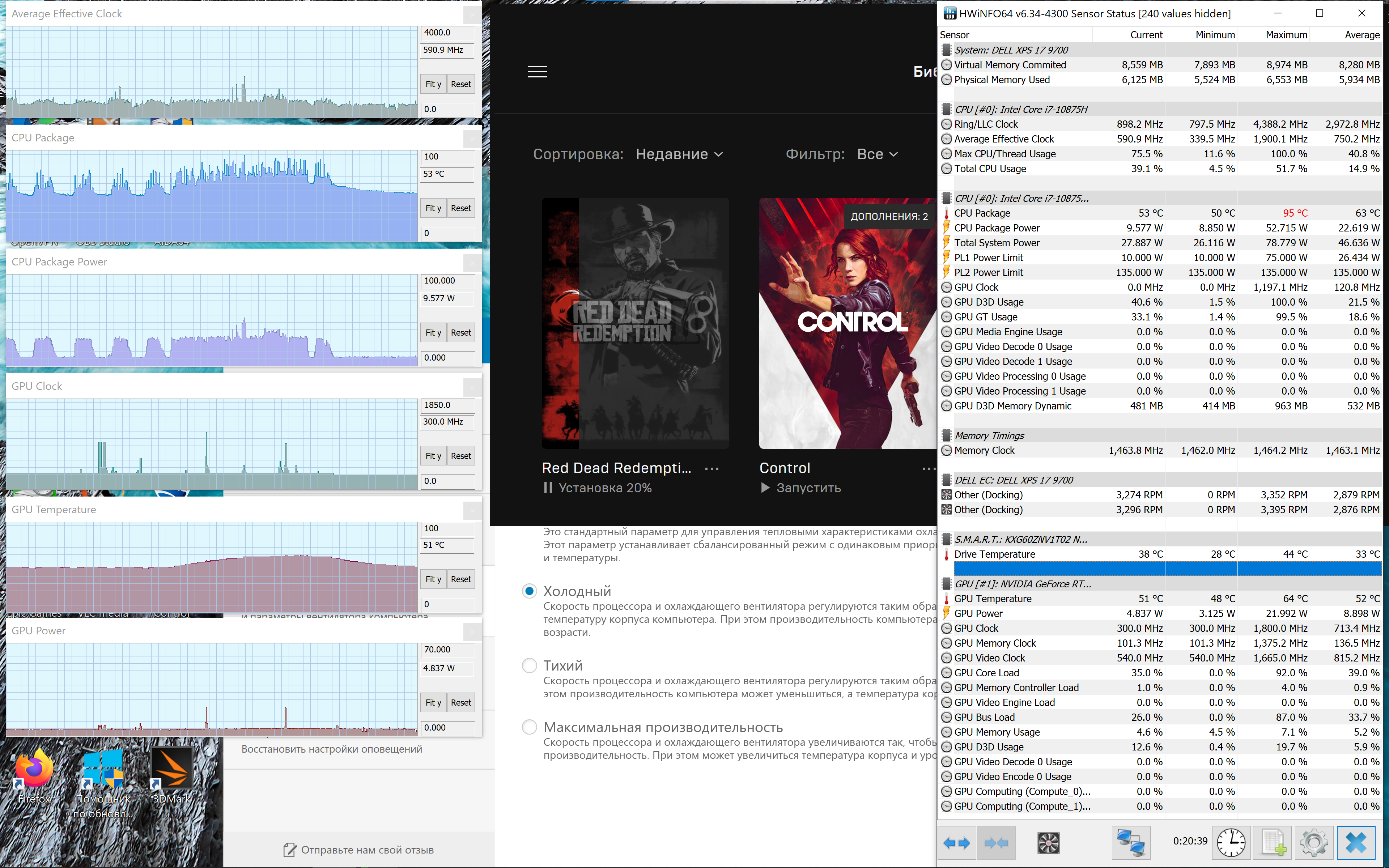Viewport: 1389px width, 868px height.
Task: Open 3DMark desktop shortcut
Action: pyautogui.click(x=171, y=775)
